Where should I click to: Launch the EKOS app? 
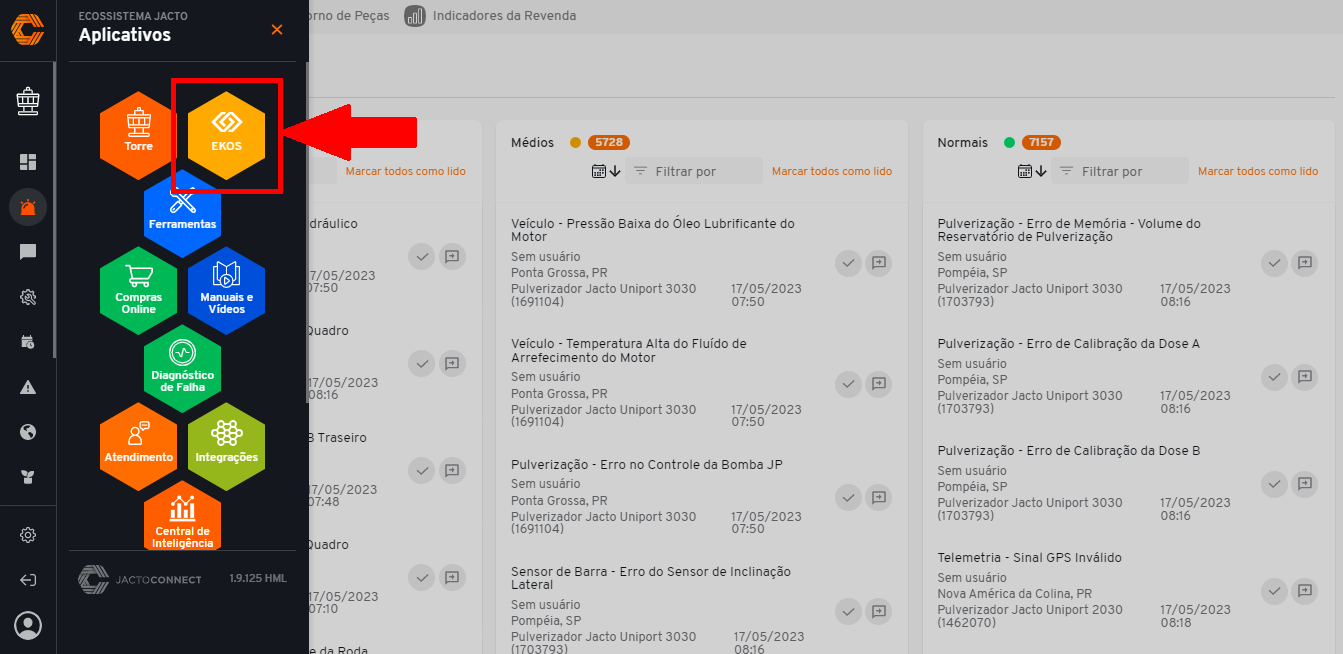tap(226, 135)
